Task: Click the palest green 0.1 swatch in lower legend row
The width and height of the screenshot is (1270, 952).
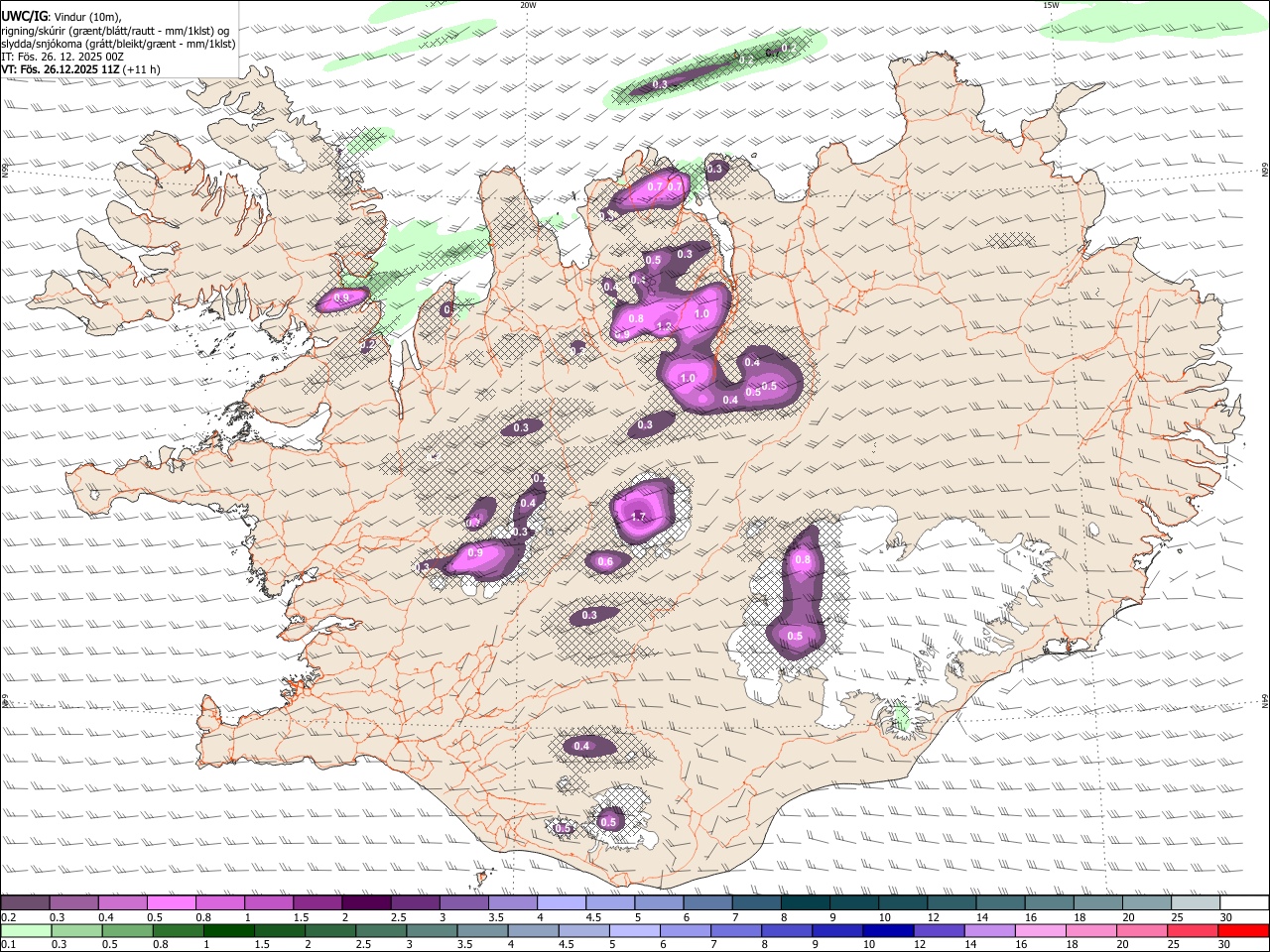Action: [x=26, y=931]
